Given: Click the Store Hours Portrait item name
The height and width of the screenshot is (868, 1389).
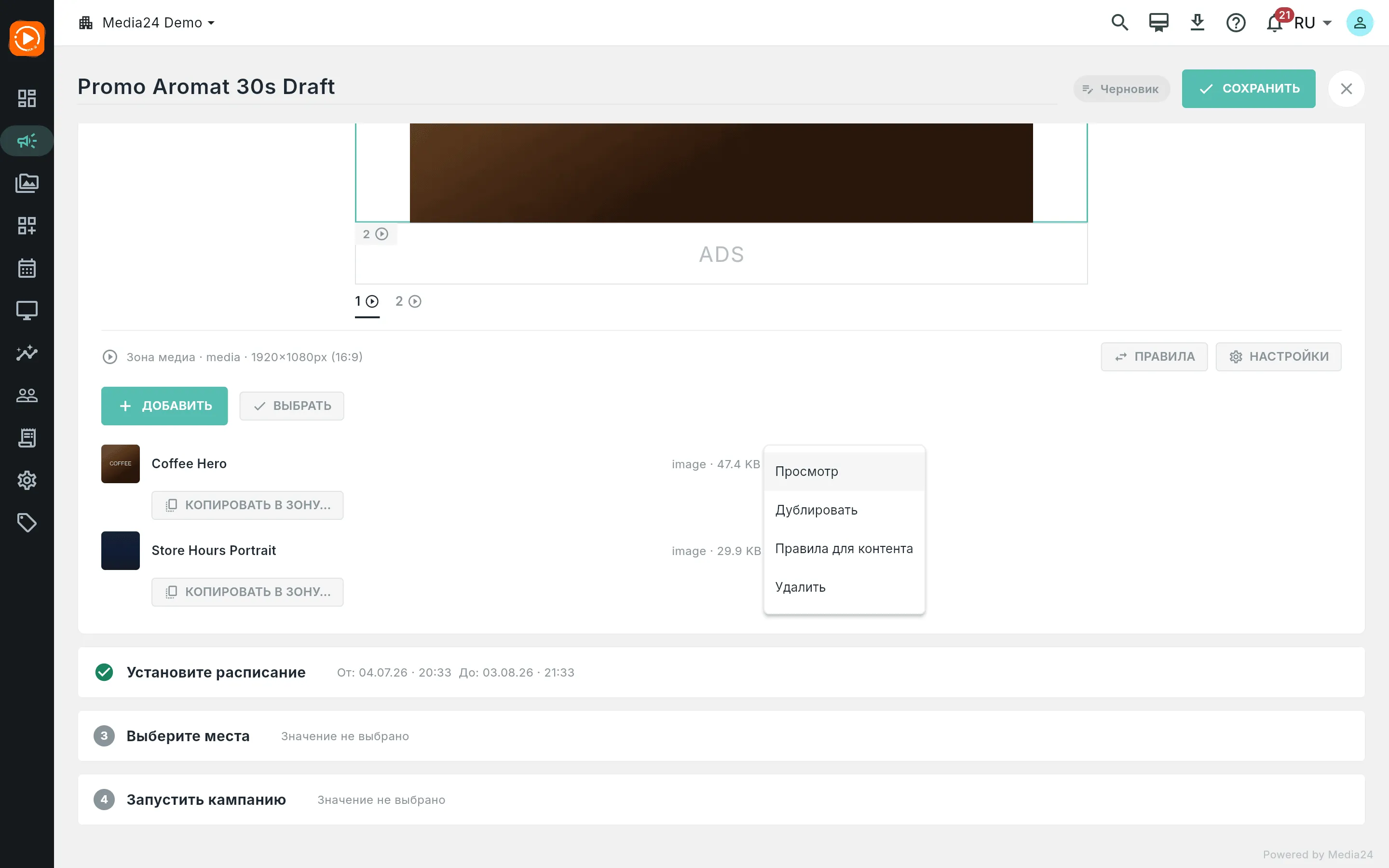Looking at the screenshot, I should 214,551.
